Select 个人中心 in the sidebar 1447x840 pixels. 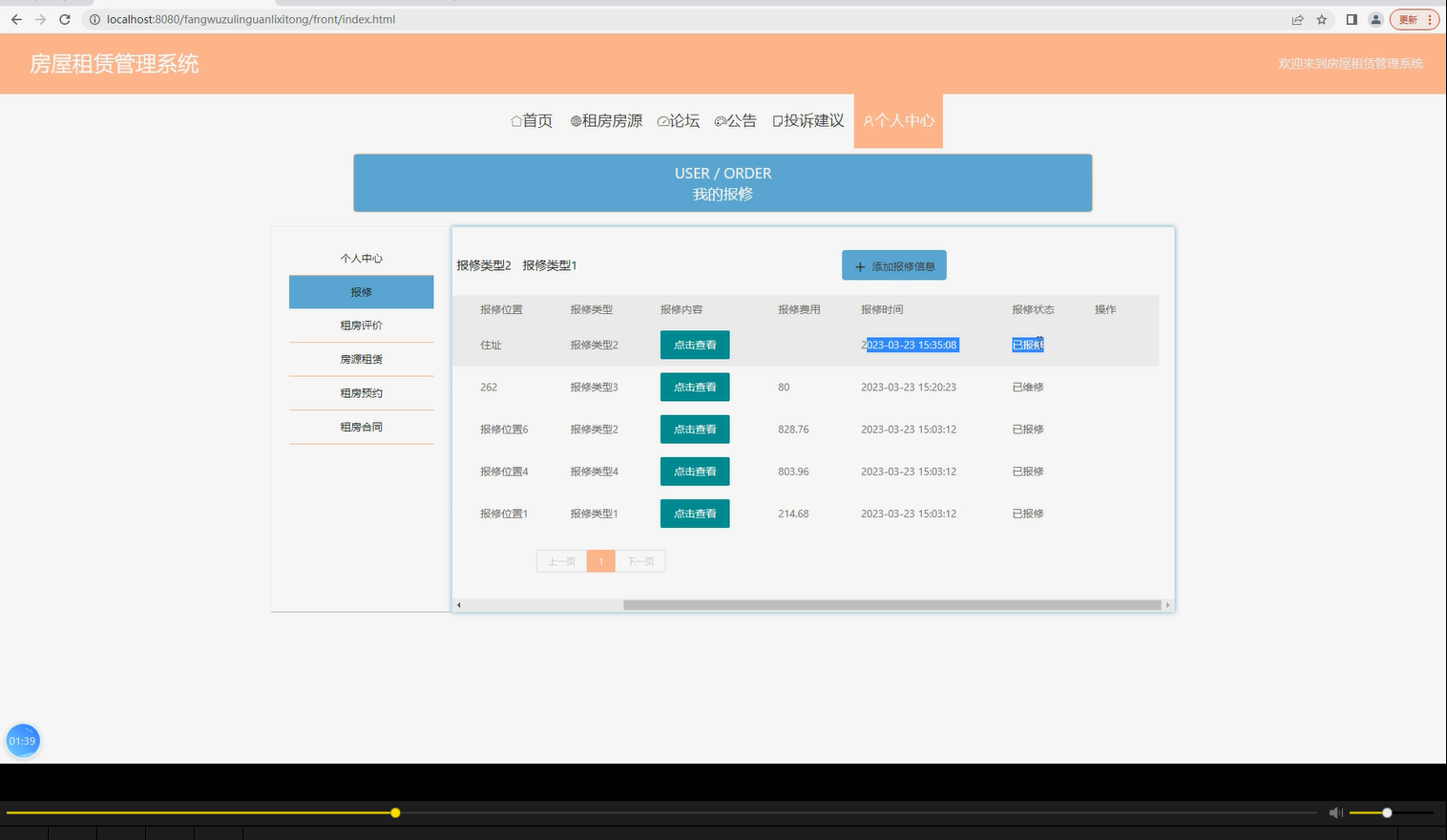click(361, 259)
